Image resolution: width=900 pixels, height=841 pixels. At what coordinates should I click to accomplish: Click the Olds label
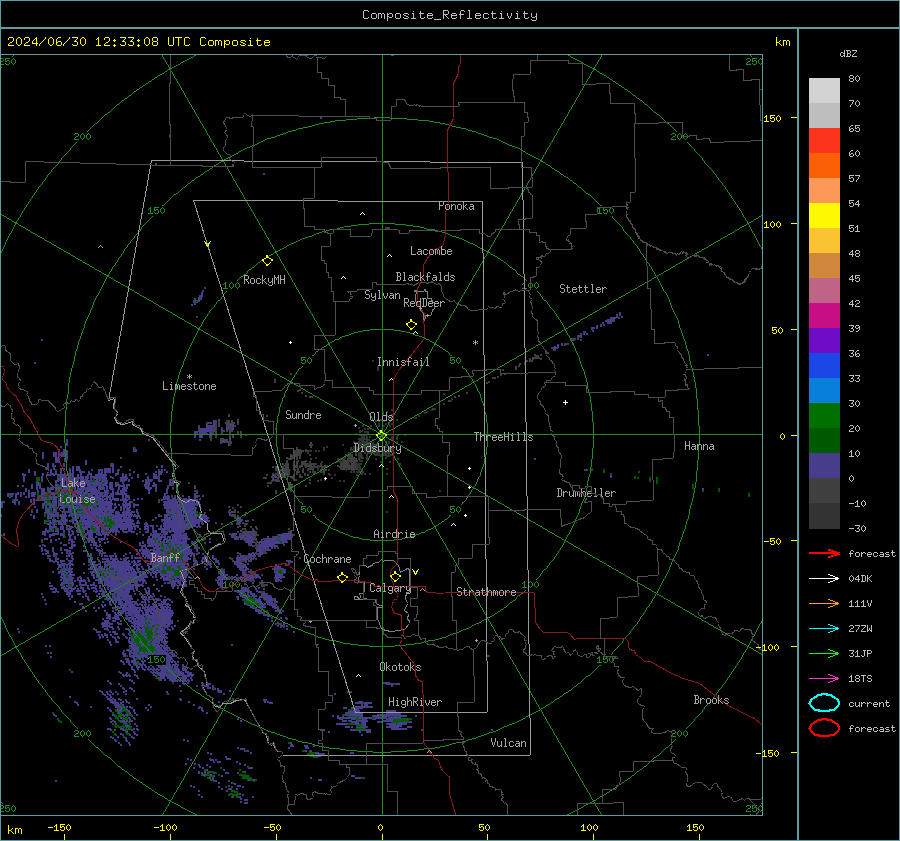(x=381, y=416)
